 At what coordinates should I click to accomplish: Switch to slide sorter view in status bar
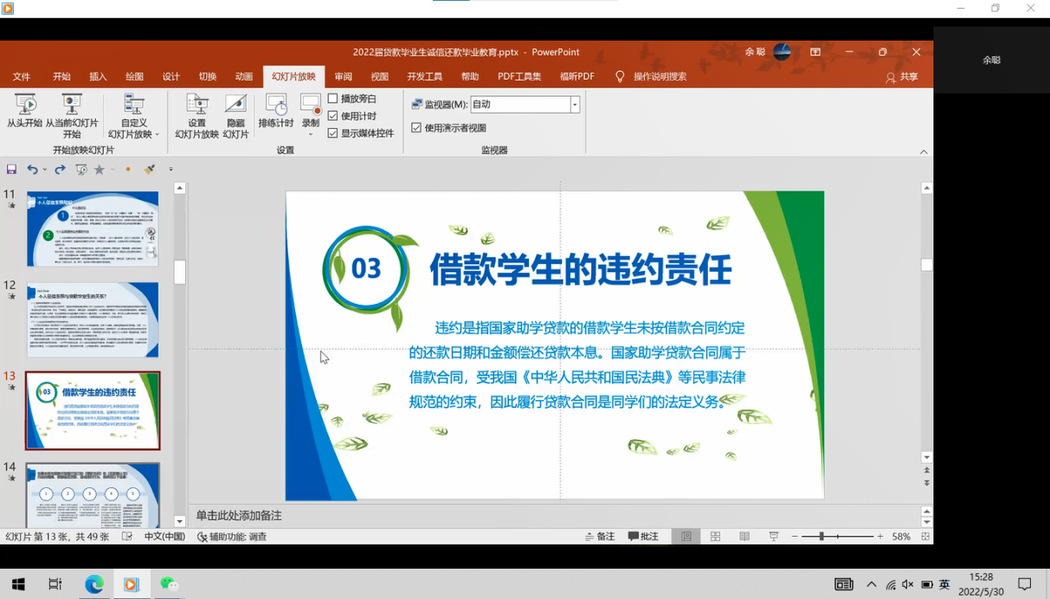point(715,537)
